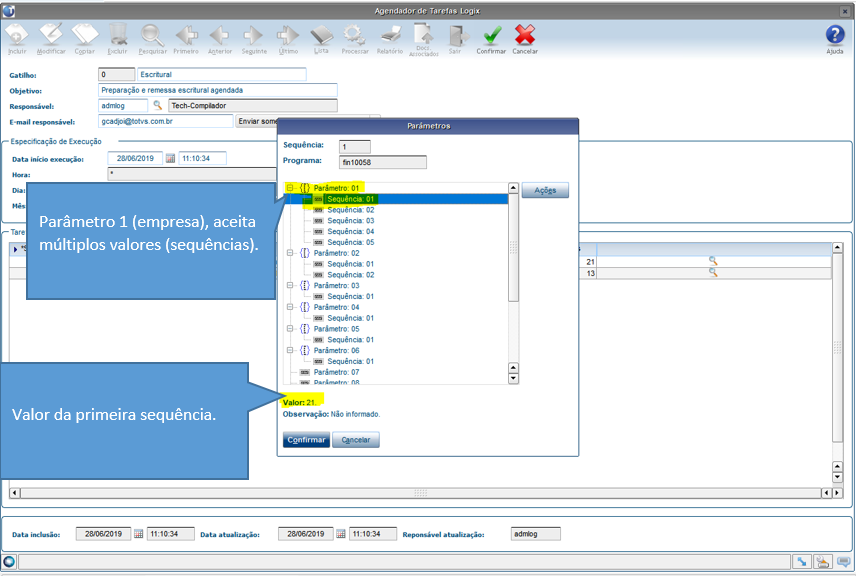Collapse the Parâmetro: 03 tree node

tap(290, 285)
